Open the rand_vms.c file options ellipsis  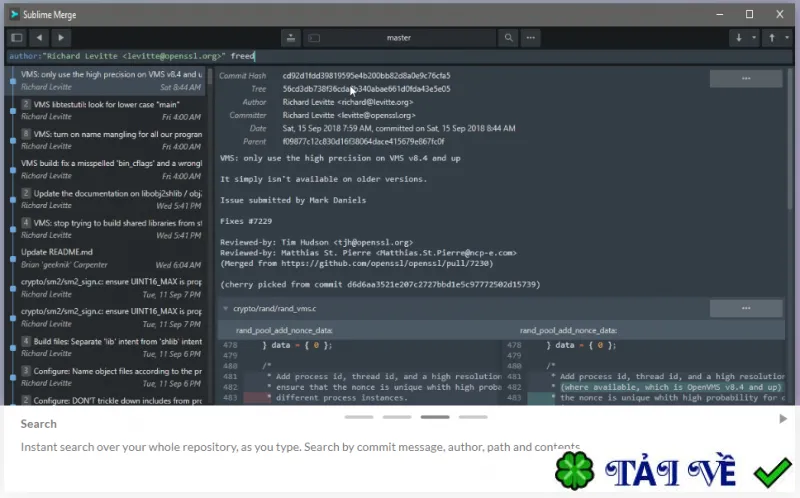coord(745,308)
